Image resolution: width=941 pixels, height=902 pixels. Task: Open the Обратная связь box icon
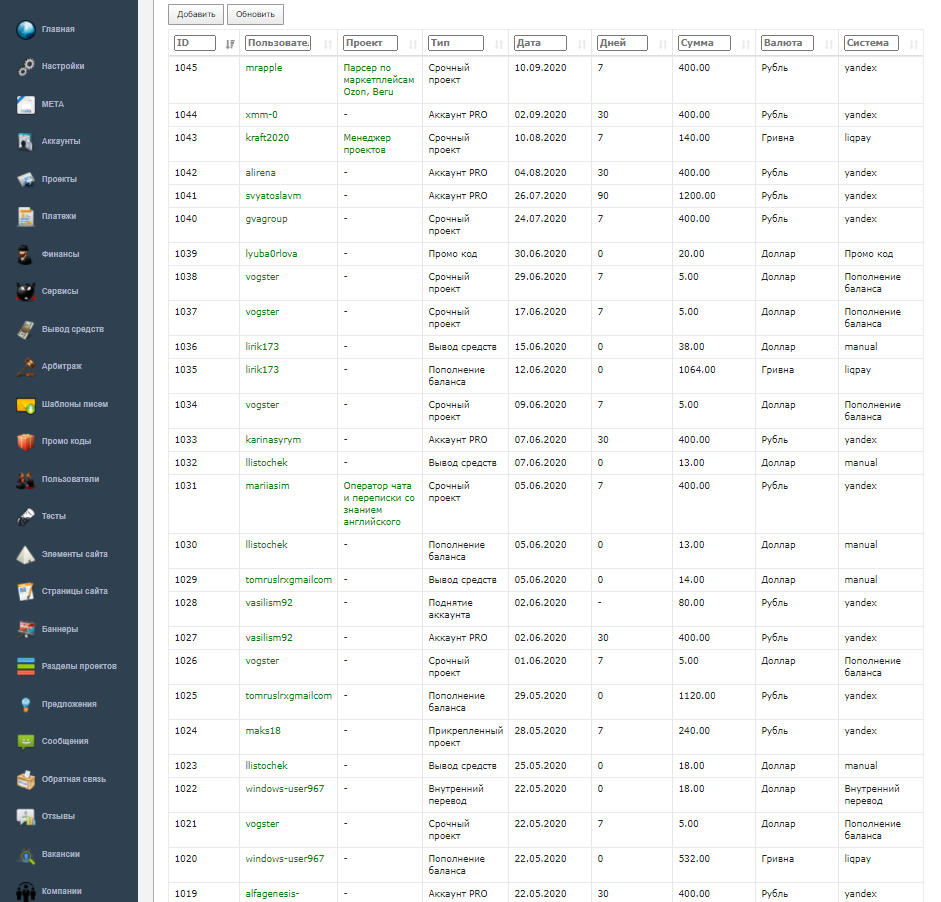point(26,780)
